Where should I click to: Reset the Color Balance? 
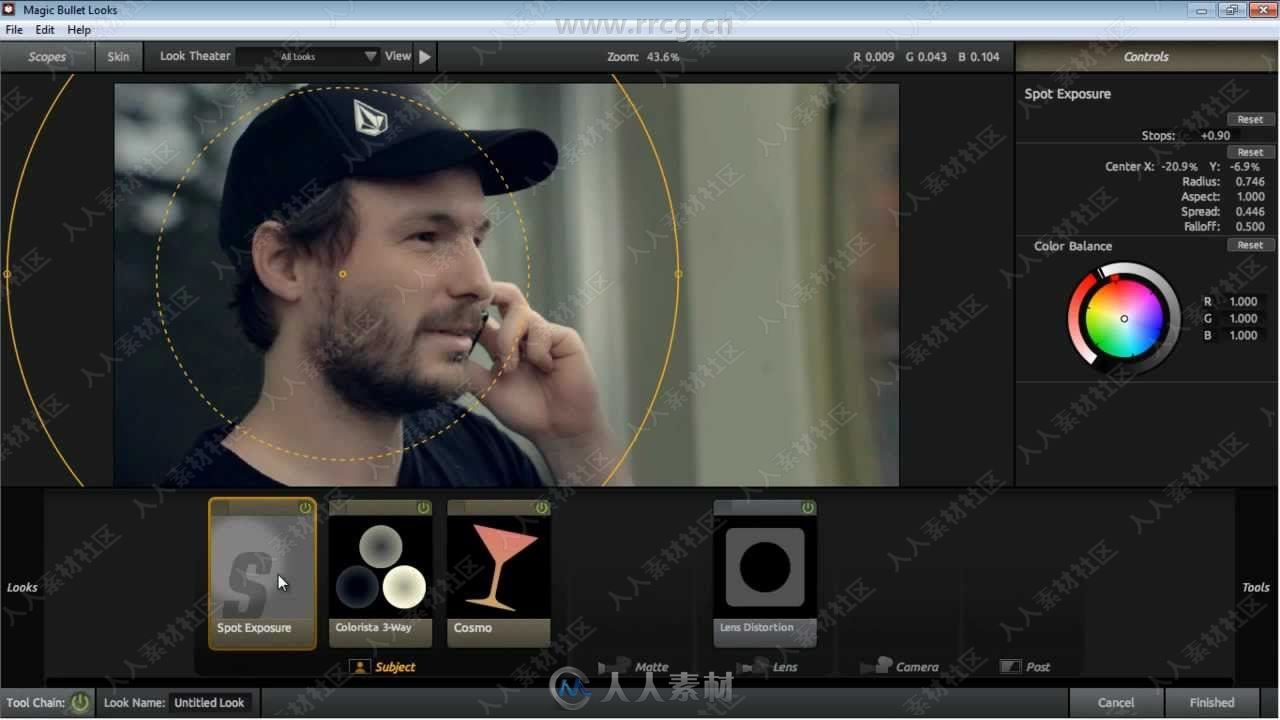point(1250,245)
